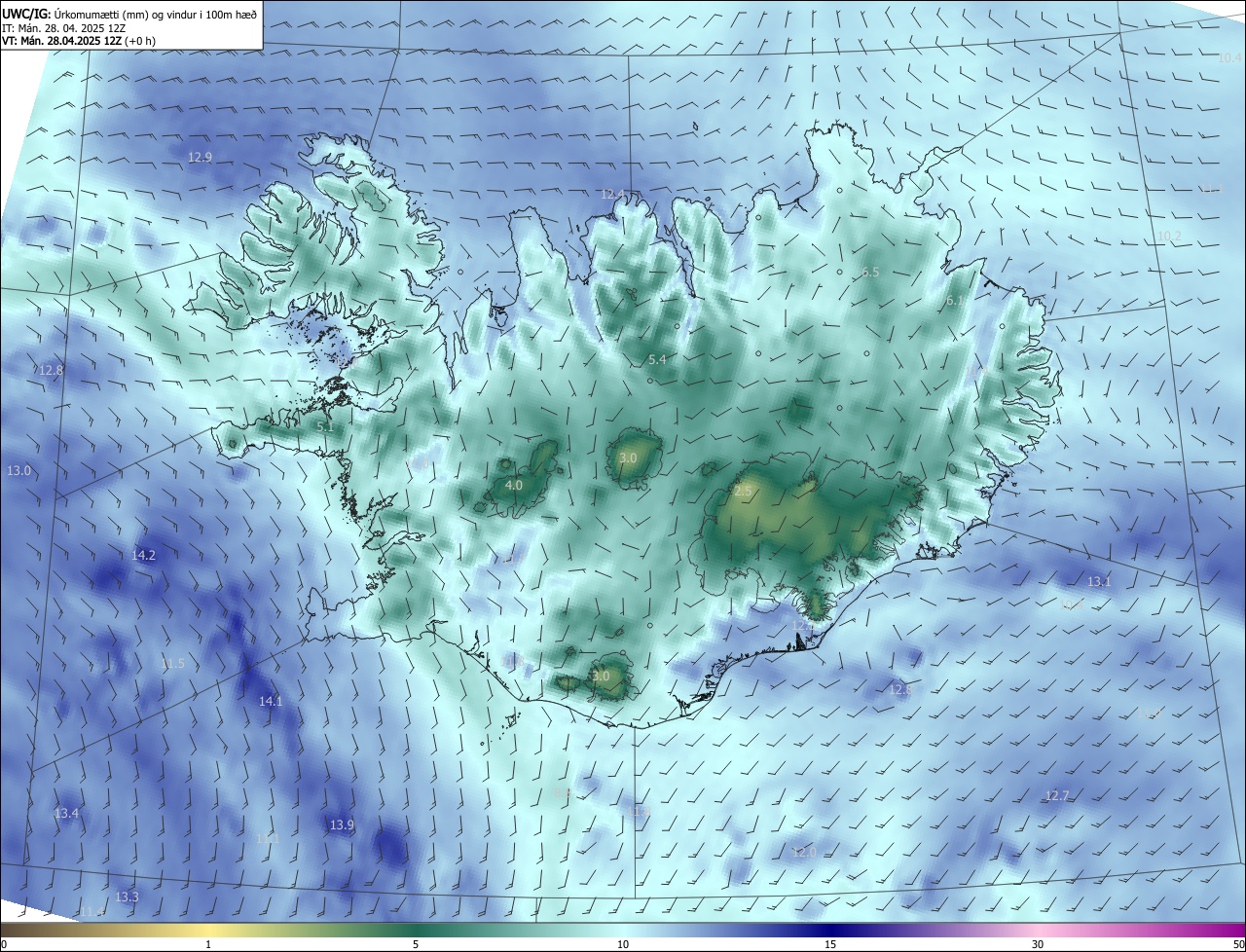Click the 6.1 value near the east coast
The image size is (1246, 952).
(954, 302)
